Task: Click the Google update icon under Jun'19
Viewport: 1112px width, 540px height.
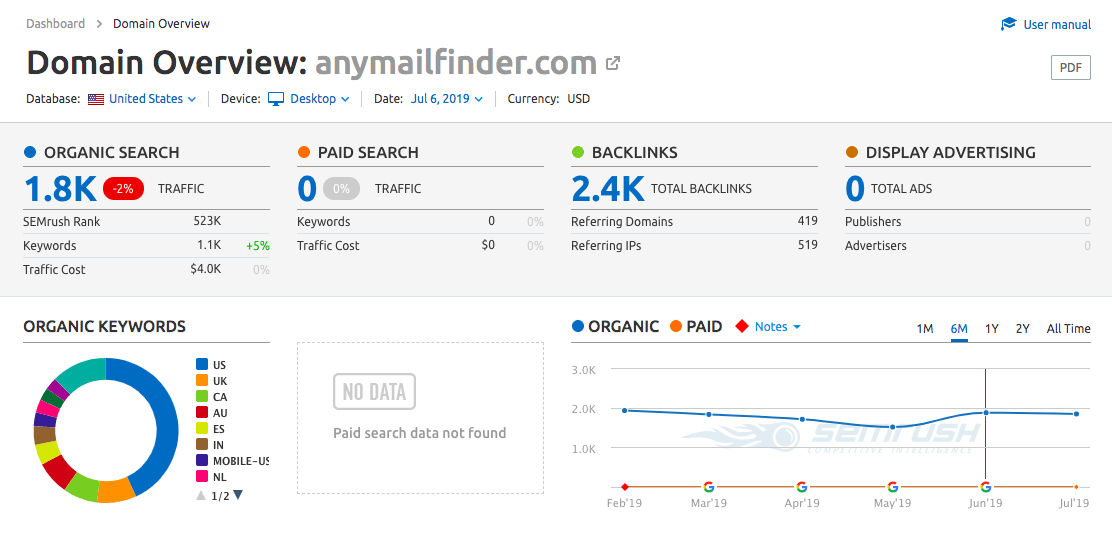Action: coord(985,487)
